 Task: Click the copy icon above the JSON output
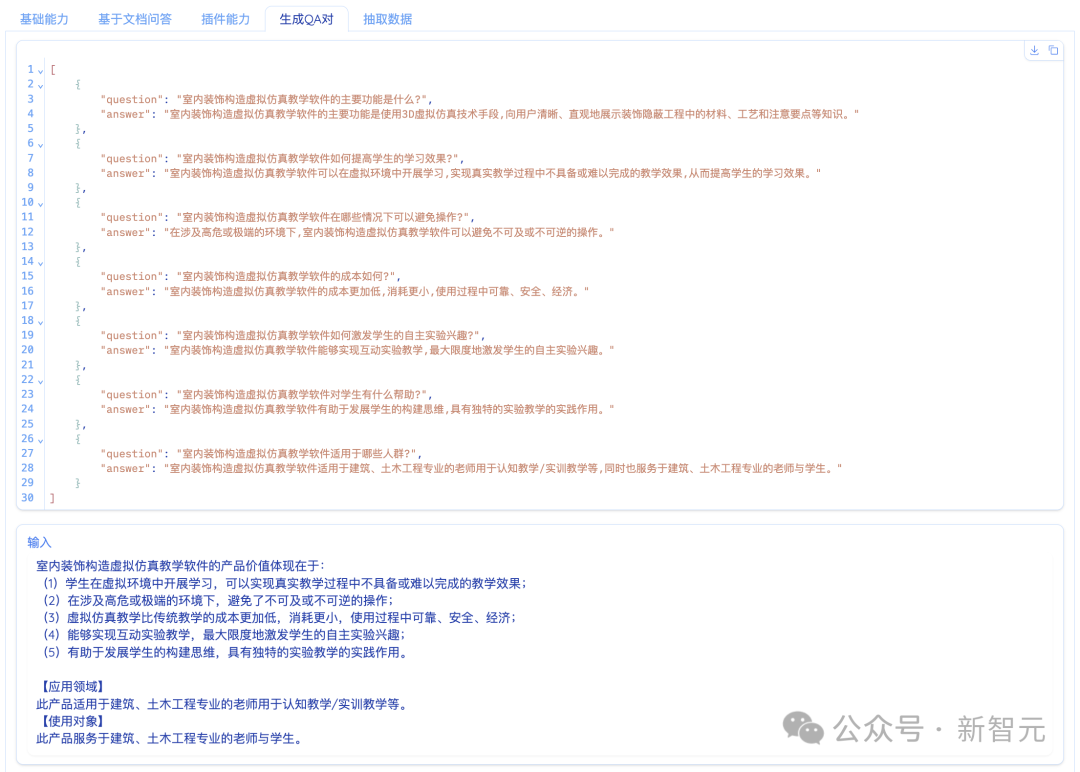[1053, 50]
